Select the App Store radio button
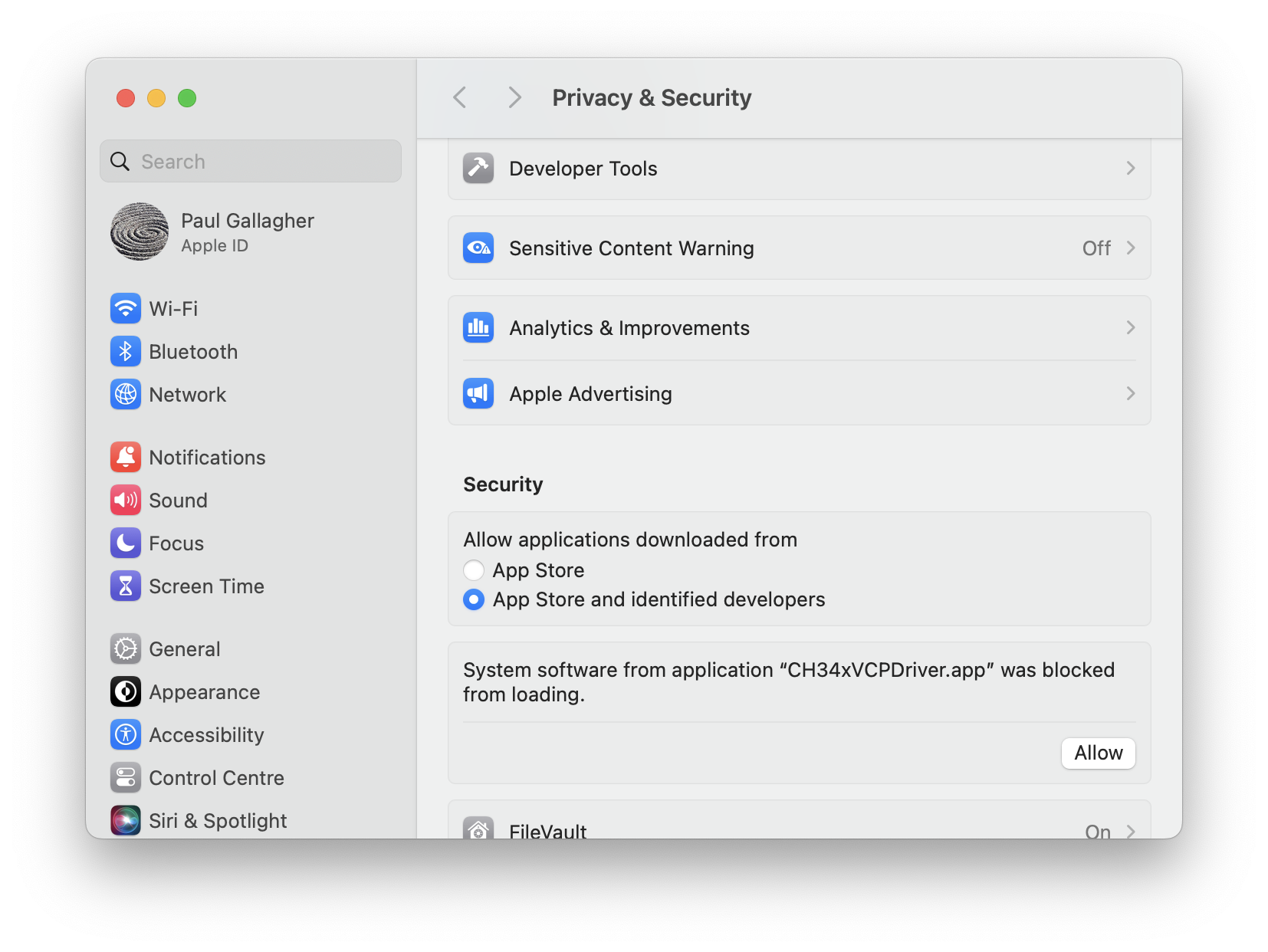The height and width of the screenshot is (952, 1268). click(474, 570)
